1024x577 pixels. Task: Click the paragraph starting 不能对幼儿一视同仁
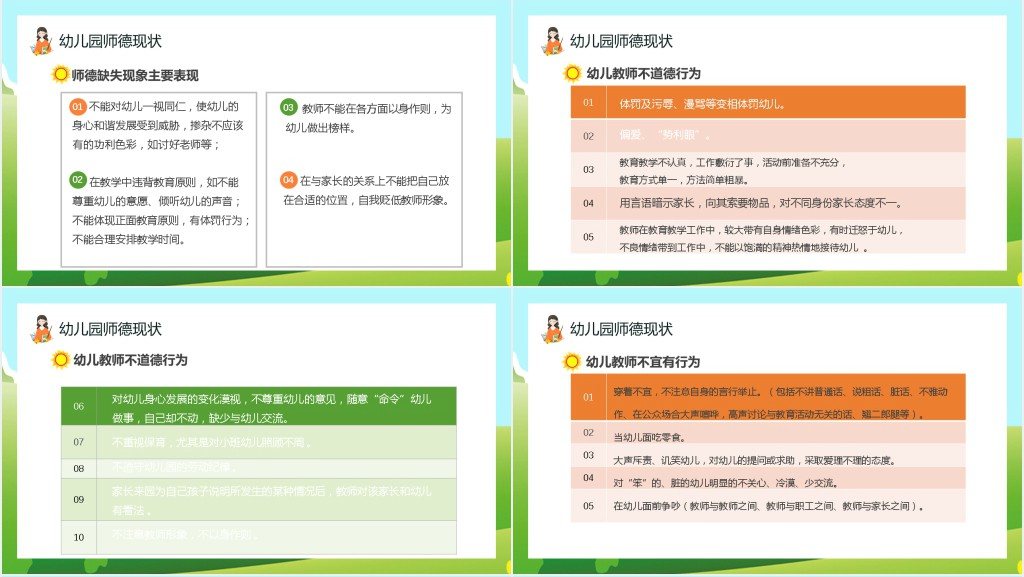157,125
